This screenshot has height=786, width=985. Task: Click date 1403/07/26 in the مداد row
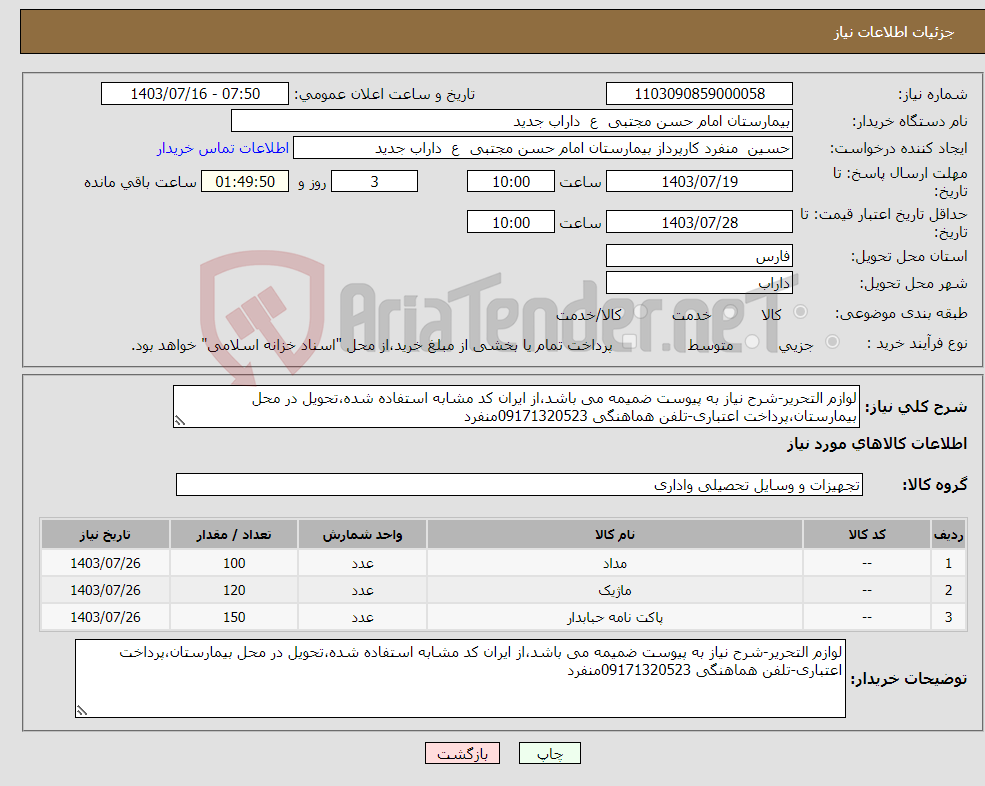(105, 563)
